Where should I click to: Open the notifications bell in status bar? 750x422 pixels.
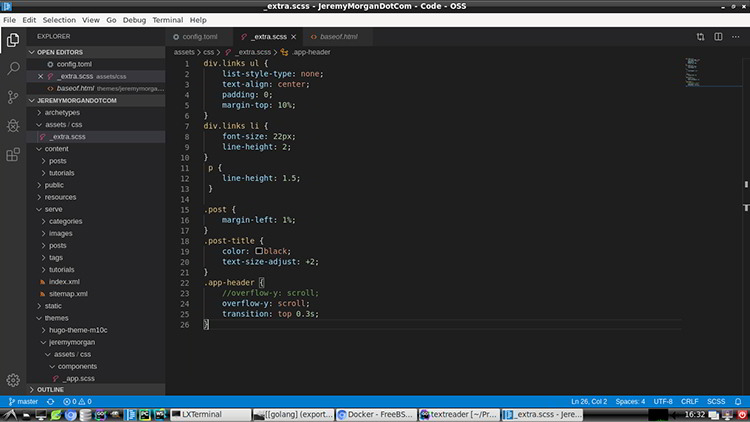(738, 401)
